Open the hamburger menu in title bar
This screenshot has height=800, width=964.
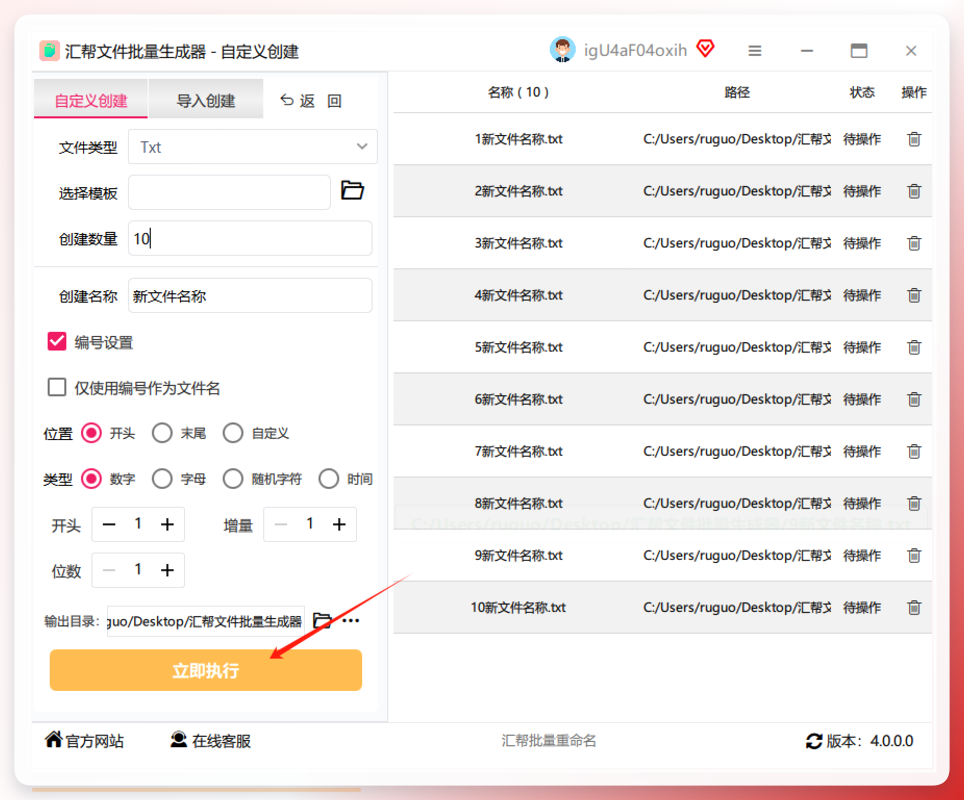tap(755, 51)
